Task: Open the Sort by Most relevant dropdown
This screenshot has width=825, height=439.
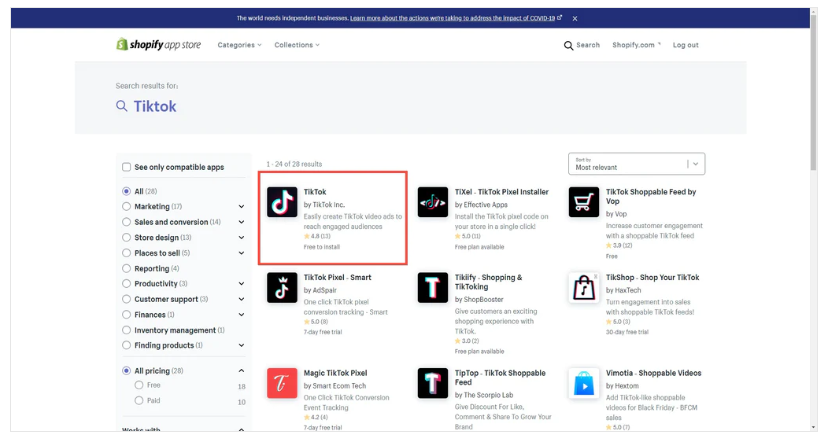Action: (x=637, y=164)
